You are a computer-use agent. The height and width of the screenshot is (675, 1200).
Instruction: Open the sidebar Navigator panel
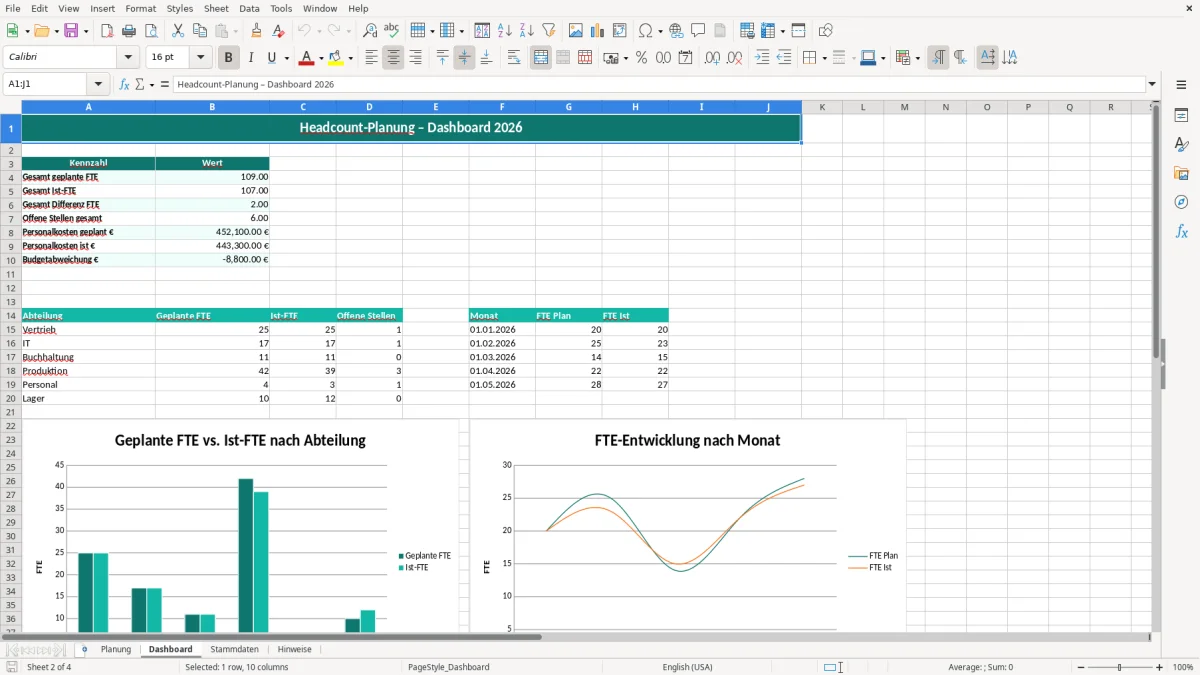[1181, 203]
